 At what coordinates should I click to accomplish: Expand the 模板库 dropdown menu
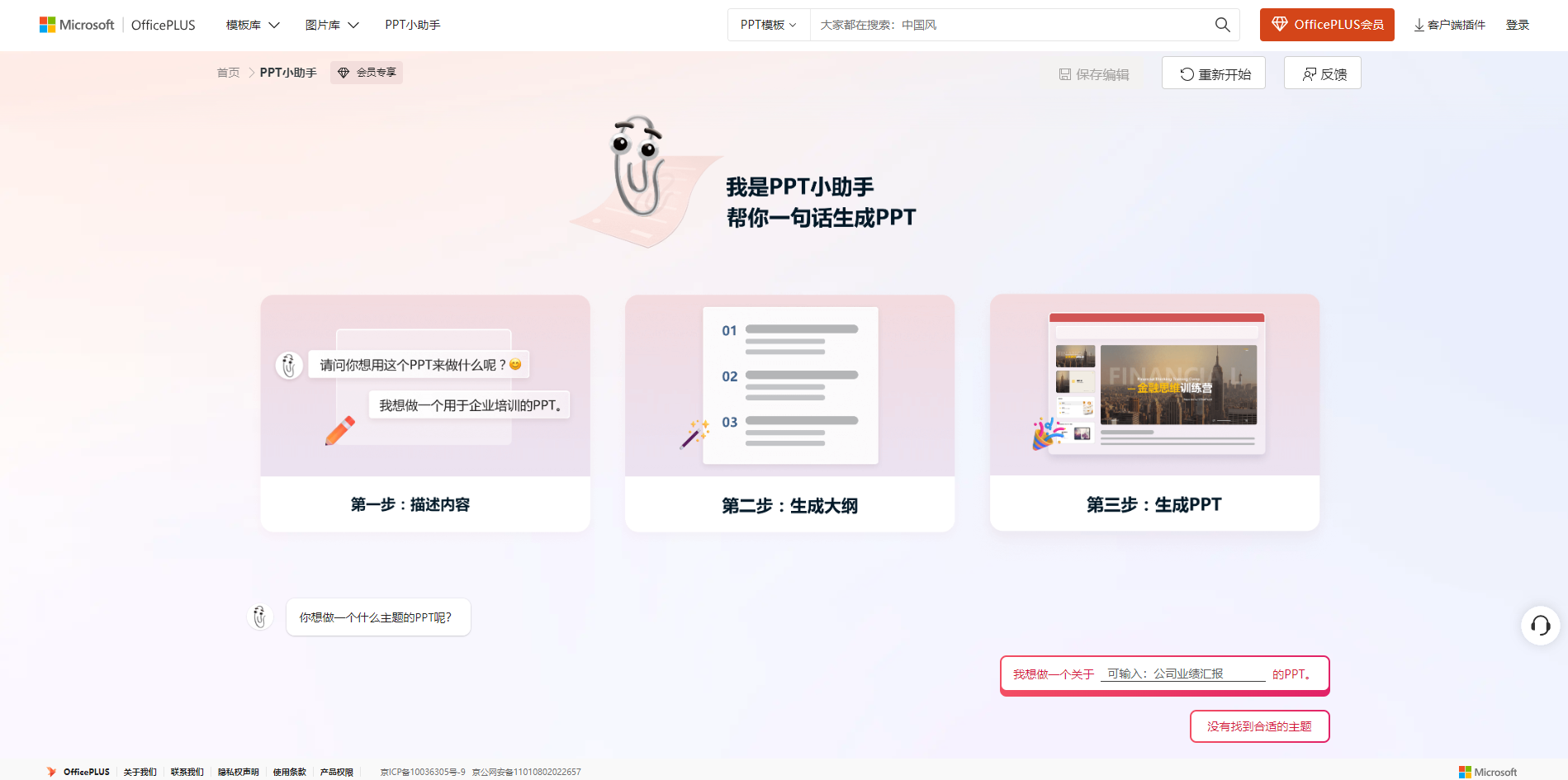[250, 25]
